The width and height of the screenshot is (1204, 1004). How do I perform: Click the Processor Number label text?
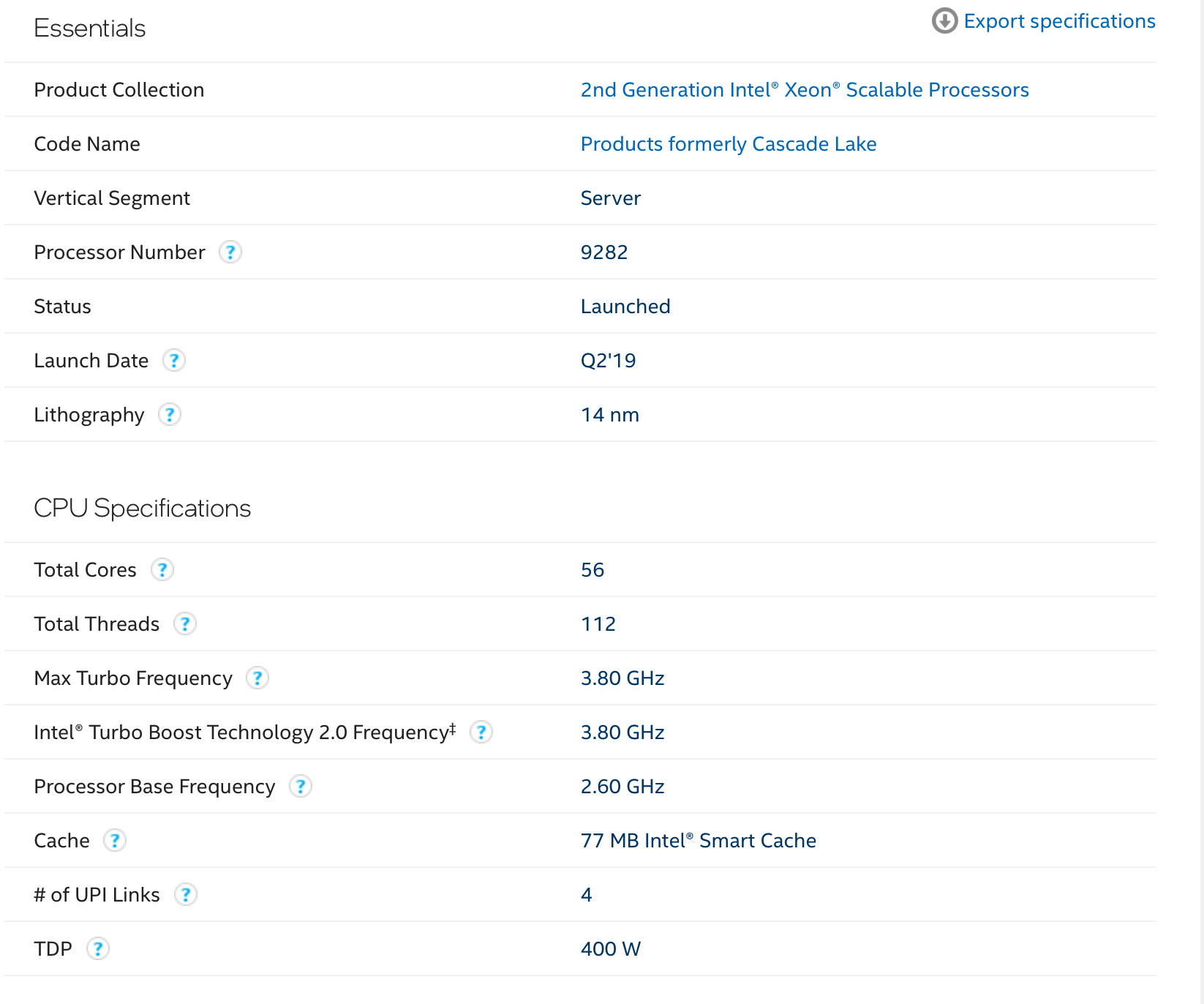click(x=120, y=252)
